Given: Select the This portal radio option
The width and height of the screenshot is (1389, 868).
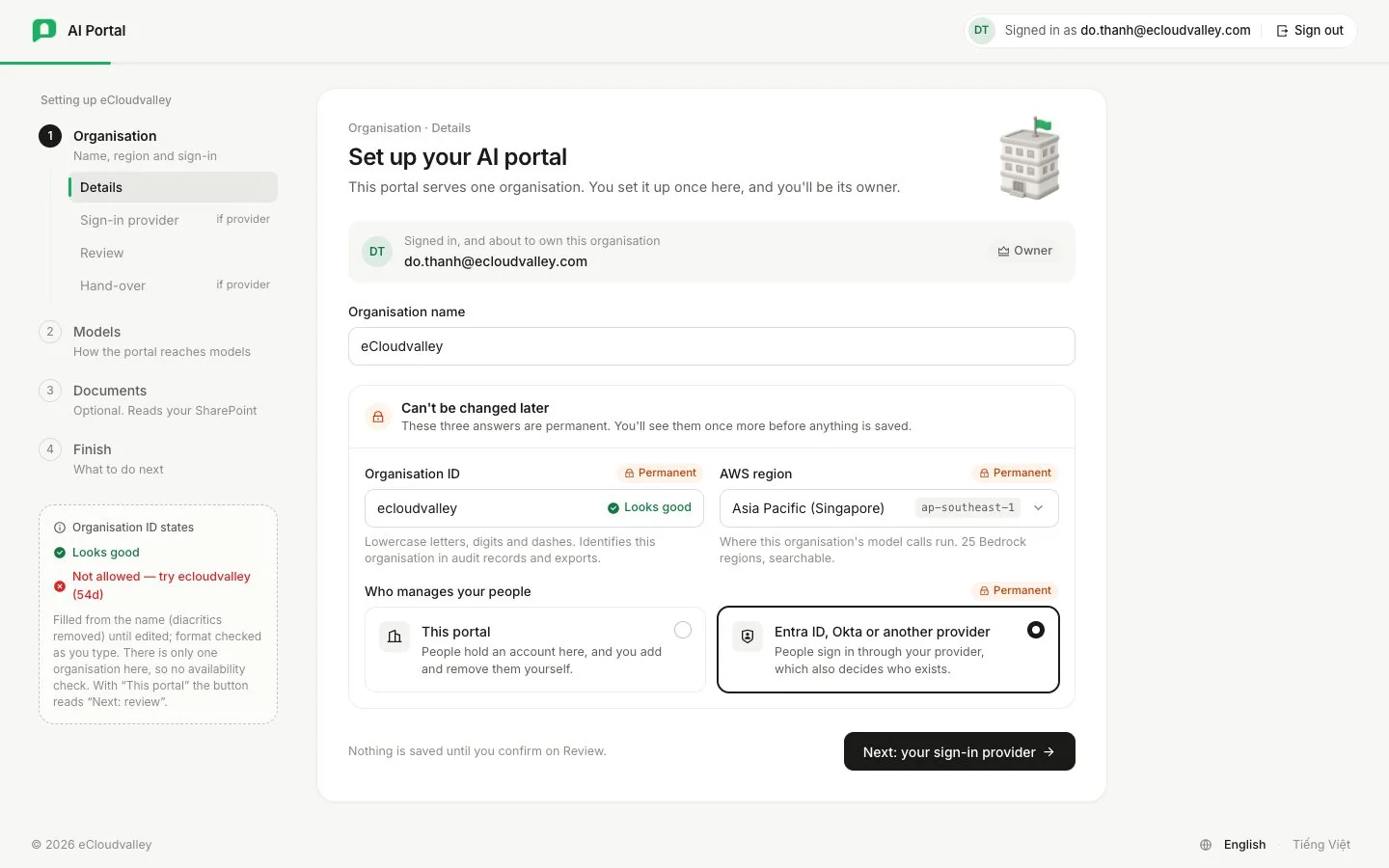Looking at the screenshot, I should pos(683,630).
